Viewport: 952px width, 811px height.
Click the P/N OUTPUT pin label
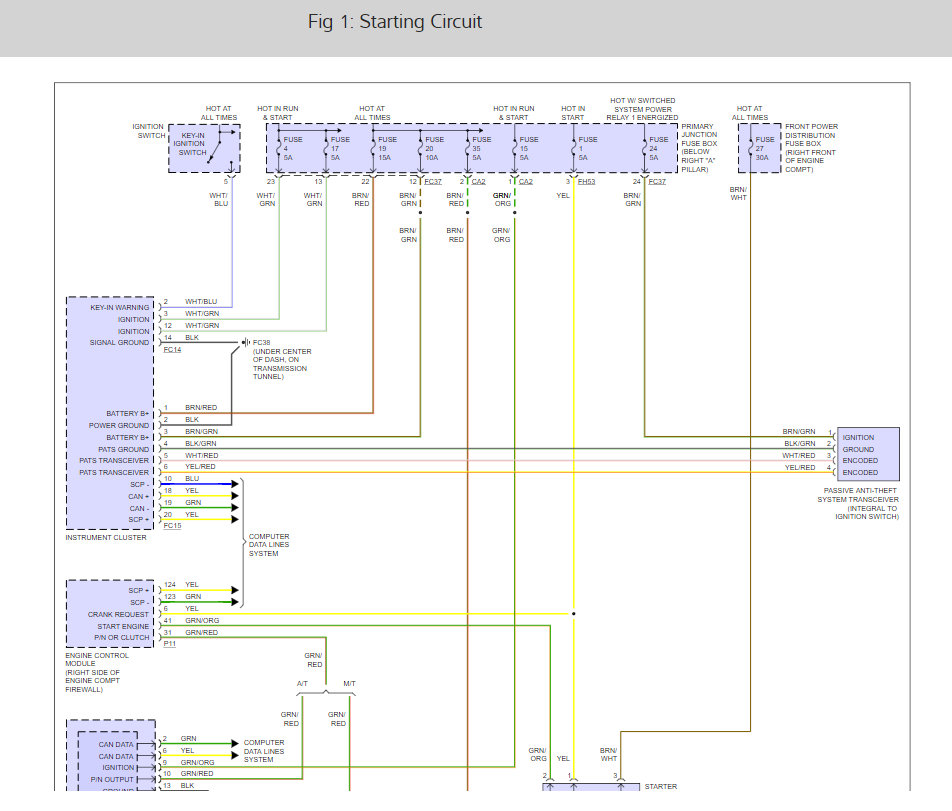coord(112,779)
